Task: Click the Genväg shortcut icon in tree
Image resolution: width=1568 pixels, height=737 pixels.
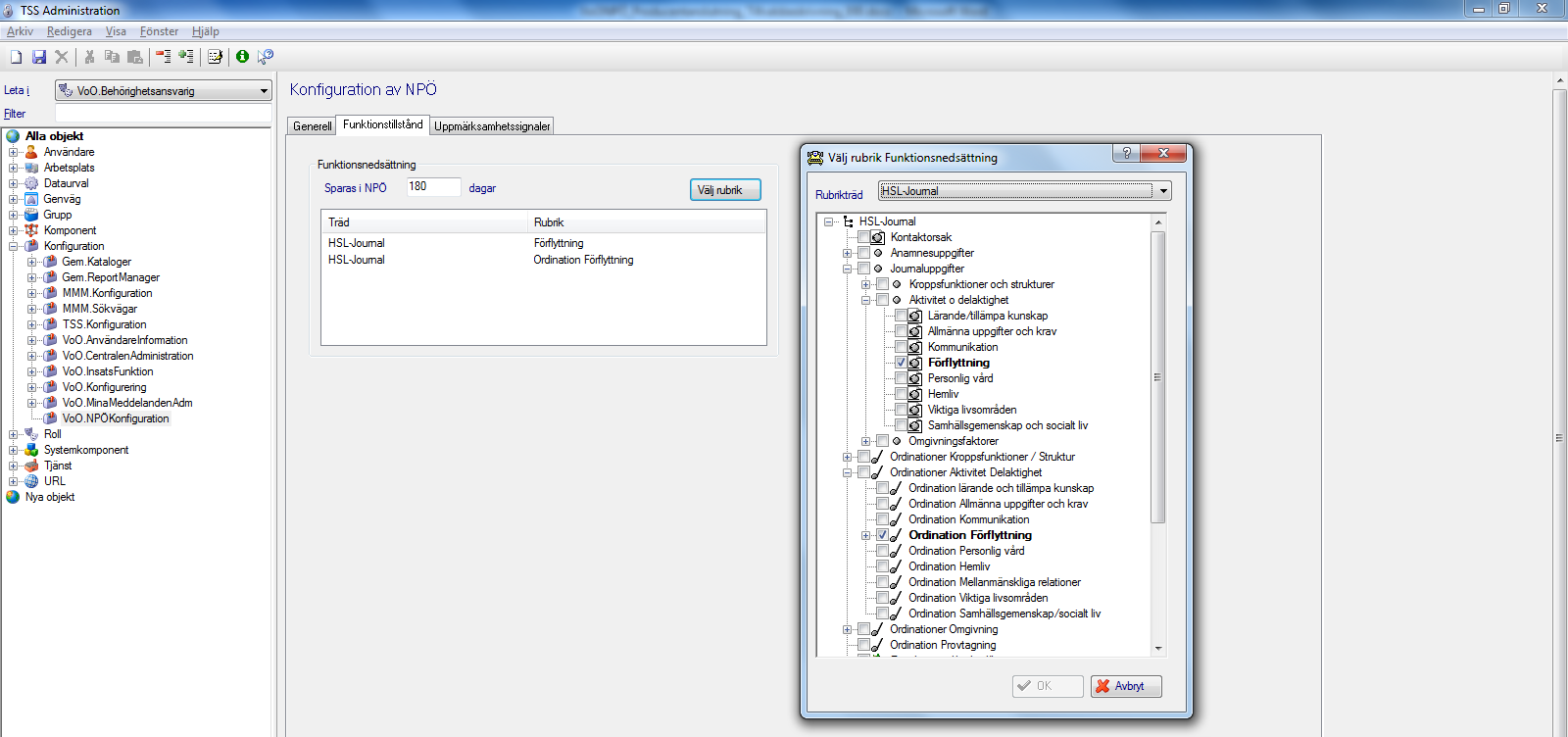Action: [x=31, y=199]
